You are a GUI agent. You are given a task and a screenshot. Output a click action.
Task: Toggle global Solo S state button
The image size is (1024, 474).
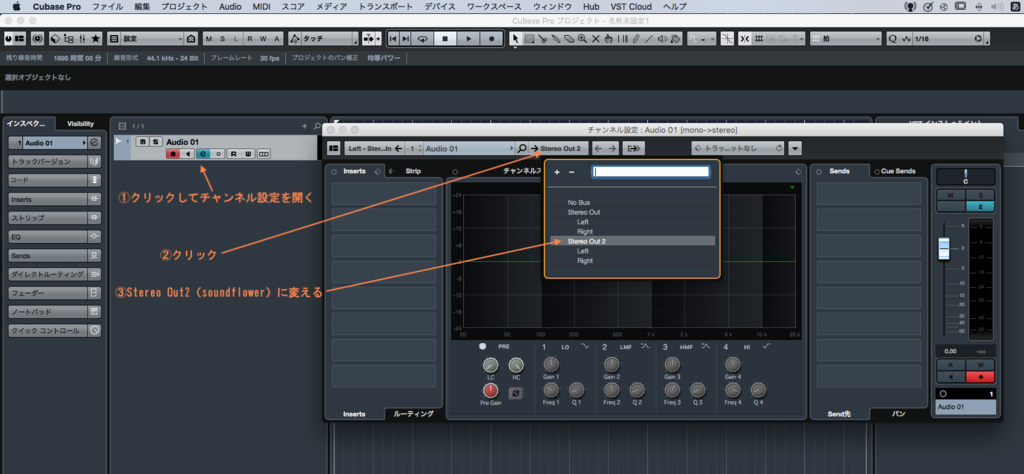click(x=223, y=39)
